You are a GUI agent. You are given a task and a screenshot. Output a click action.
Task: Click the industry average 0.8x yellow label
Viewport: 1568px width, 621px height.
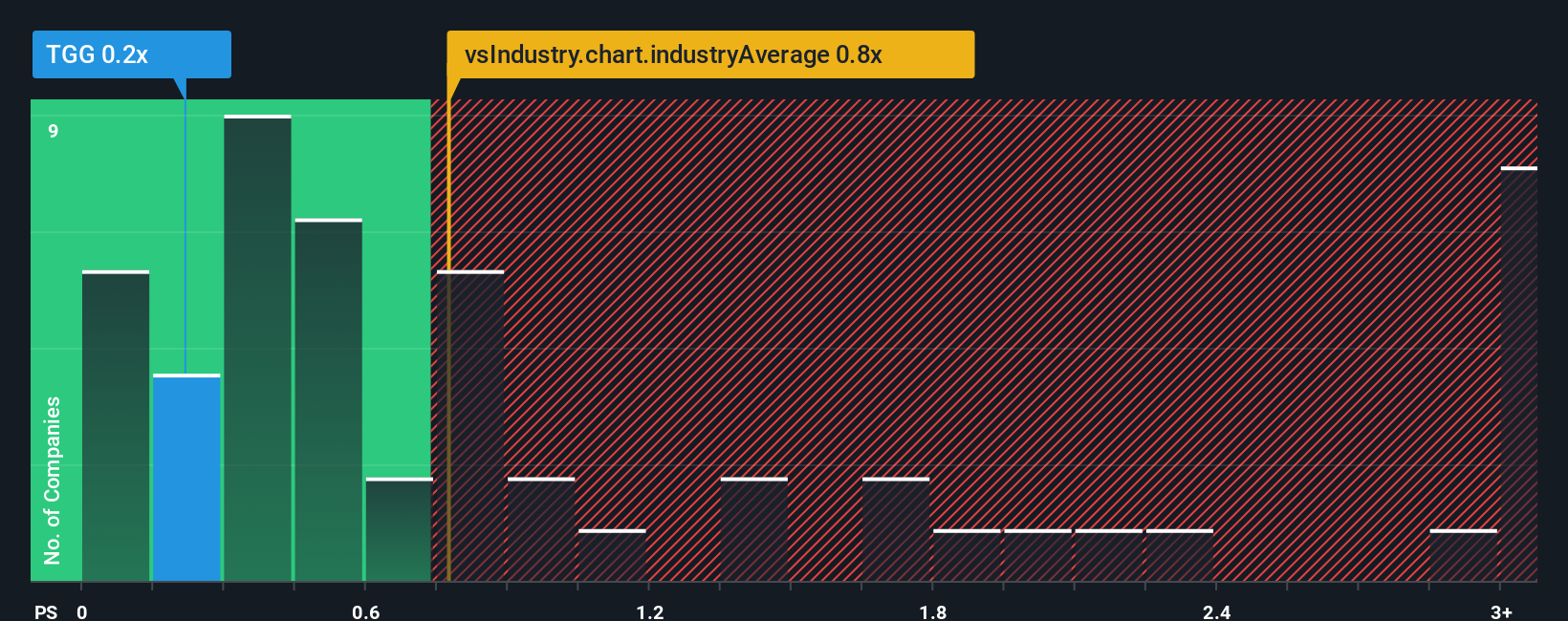click(x=710, y=54)
